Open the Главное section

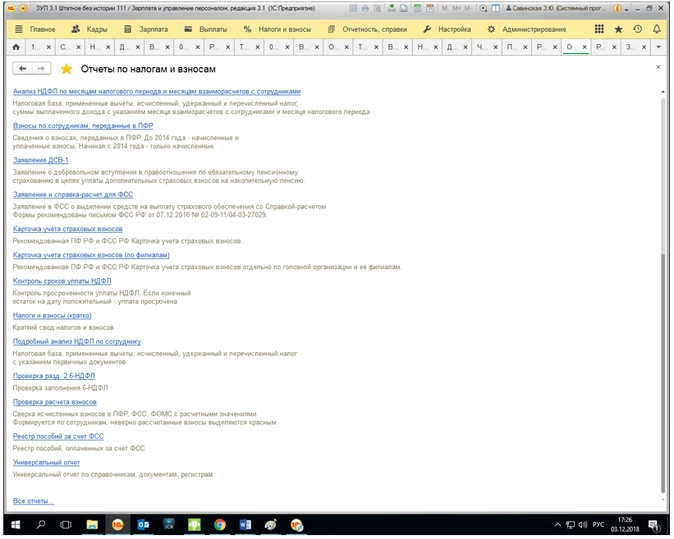coord(43,29)
